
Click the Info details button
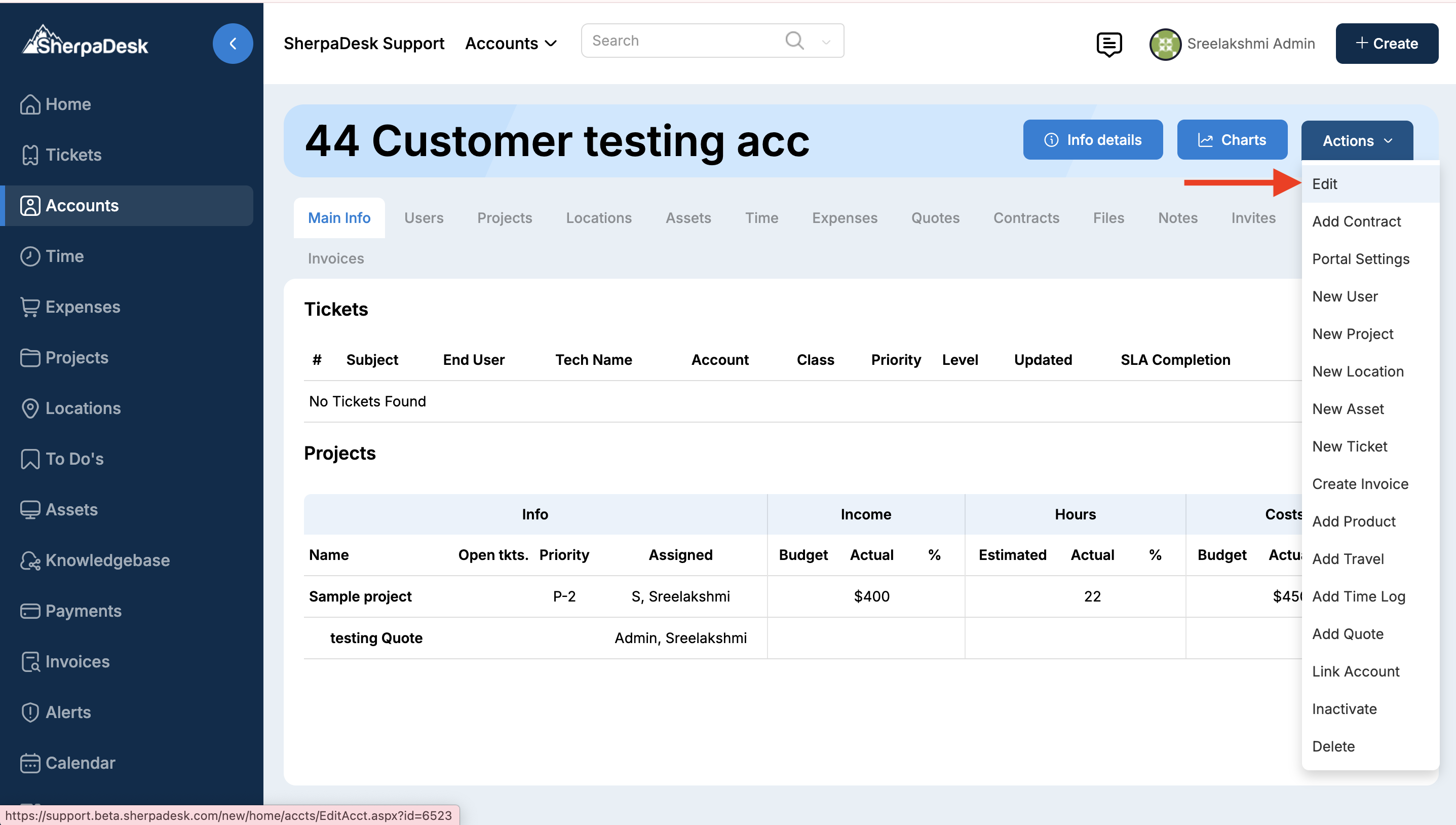pyautogui.click(x=1092, y=140)
